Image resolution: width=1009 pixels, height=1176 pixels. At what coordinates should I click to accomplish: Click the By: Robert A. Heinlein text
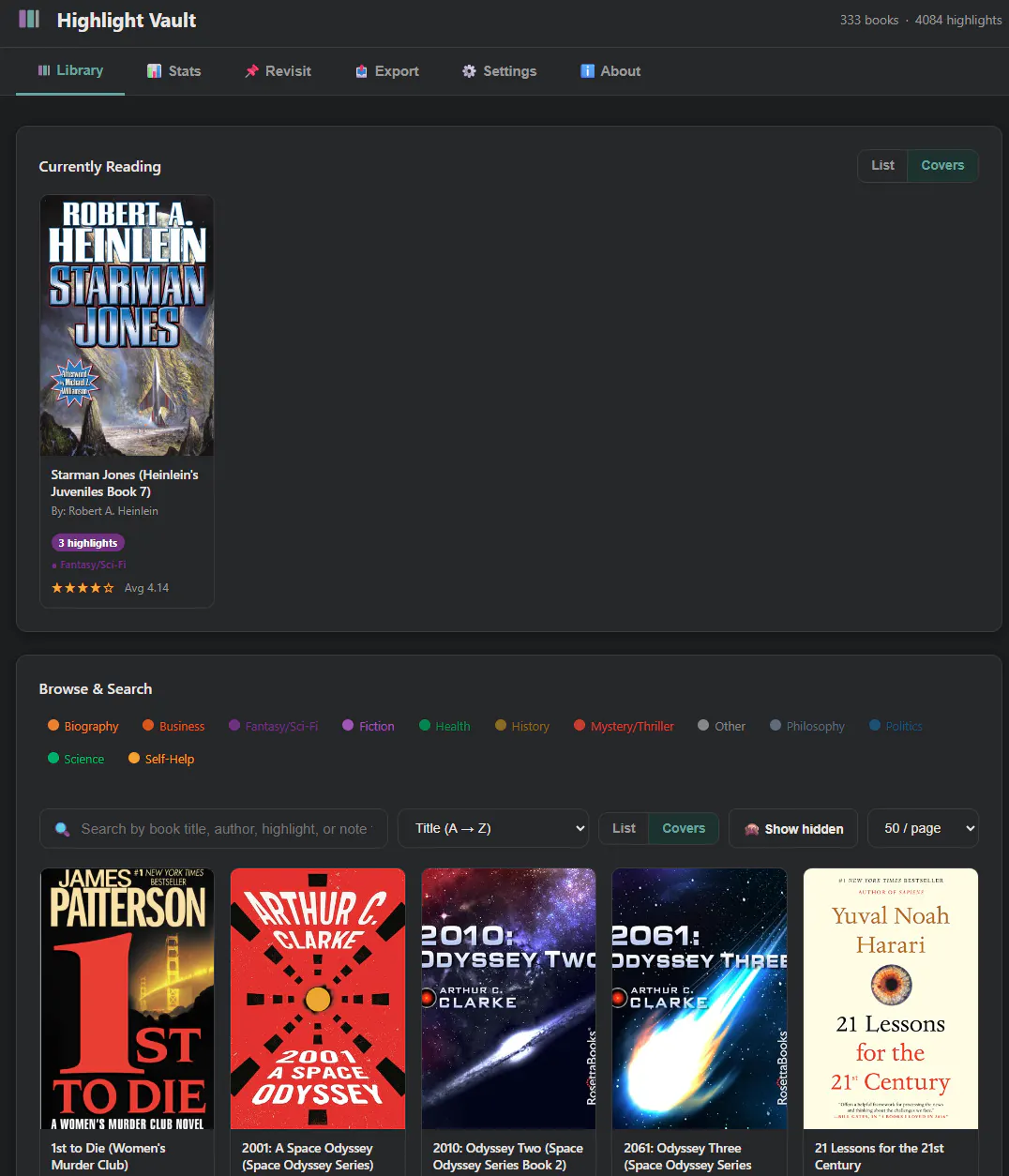click(104, 511)
